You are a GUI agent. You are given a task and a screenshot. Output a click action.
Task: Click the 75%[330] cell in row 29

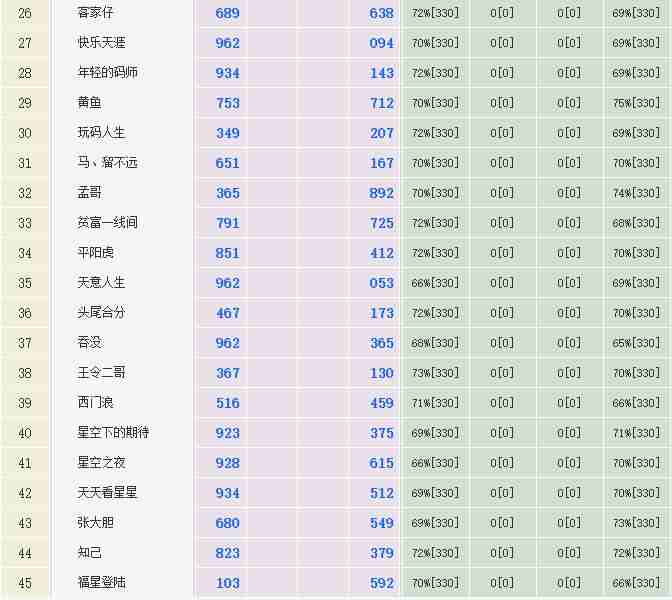tap(636, 103)
